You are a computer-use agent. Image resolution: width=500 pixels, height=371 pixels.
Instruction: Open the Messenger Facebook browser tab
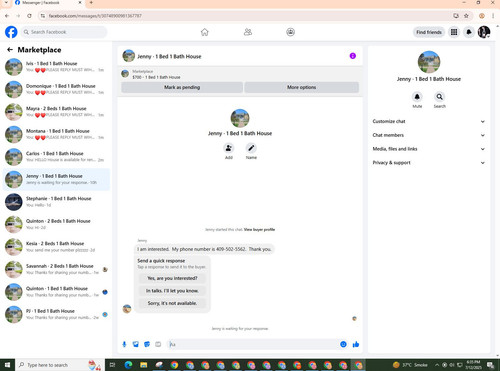(47, 3)
